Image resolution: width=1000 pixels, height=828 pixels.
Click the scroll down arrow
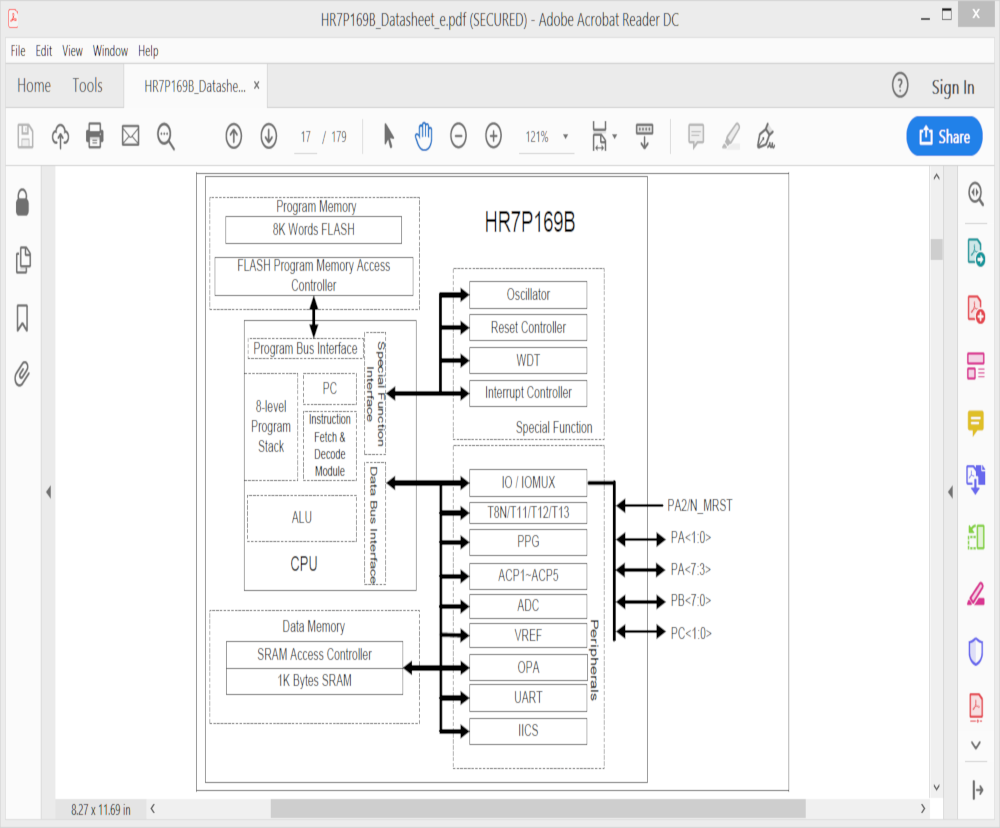click(936, 787)
